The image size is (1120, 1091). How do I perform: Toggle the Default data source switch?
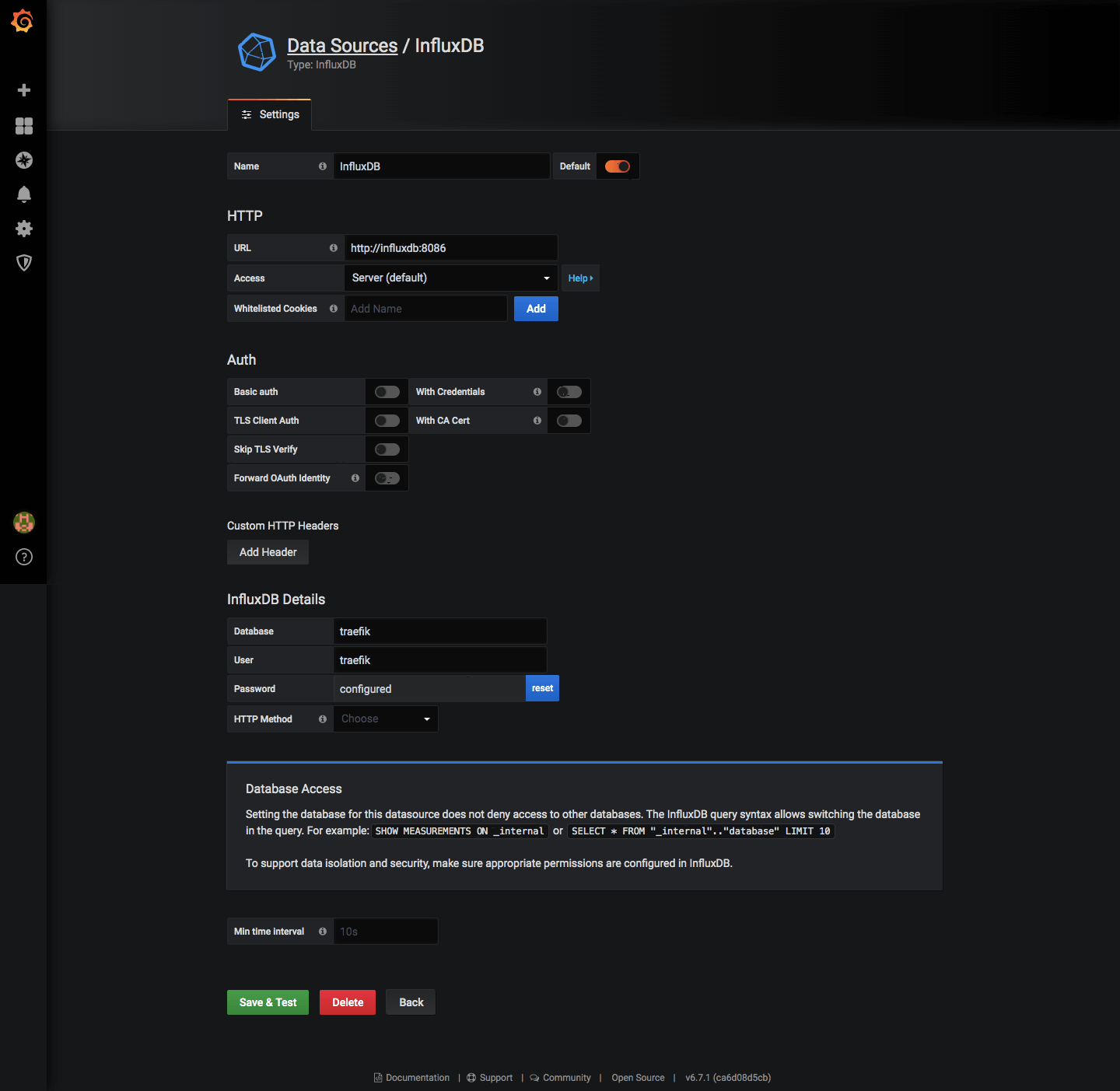pyautogui.click(x=618, y=166)
